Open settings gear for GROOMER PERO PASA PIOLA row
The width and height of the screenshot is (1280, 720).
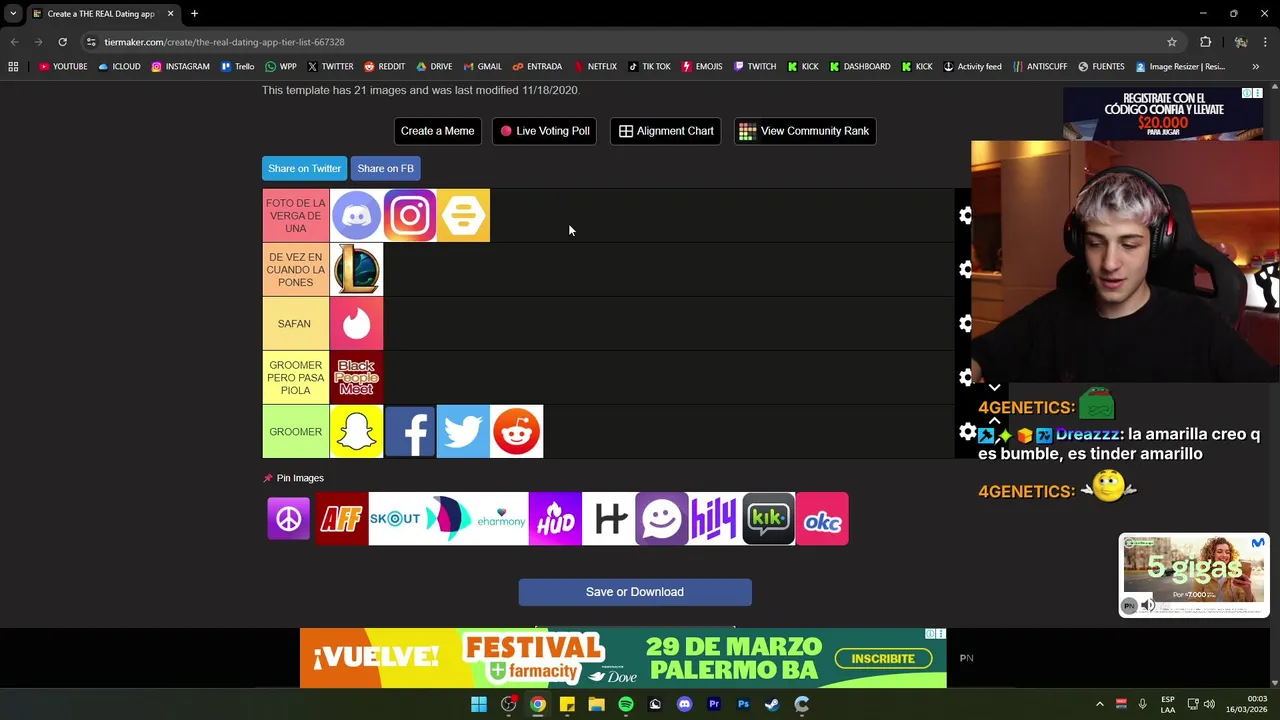click(966, 378)
